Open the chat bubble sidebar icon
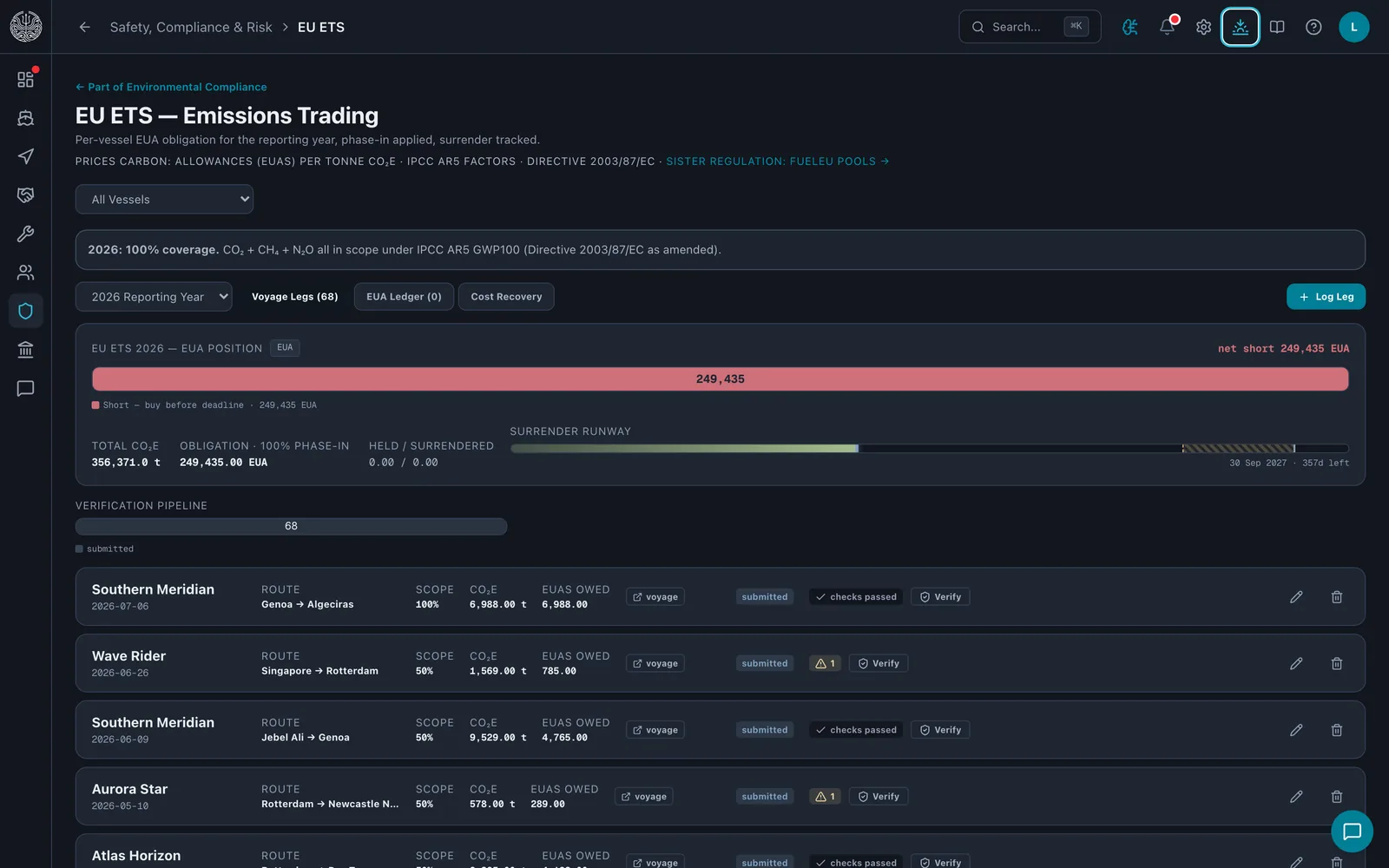The width and height of the screenshot is (1389, 868). [25, 388]
